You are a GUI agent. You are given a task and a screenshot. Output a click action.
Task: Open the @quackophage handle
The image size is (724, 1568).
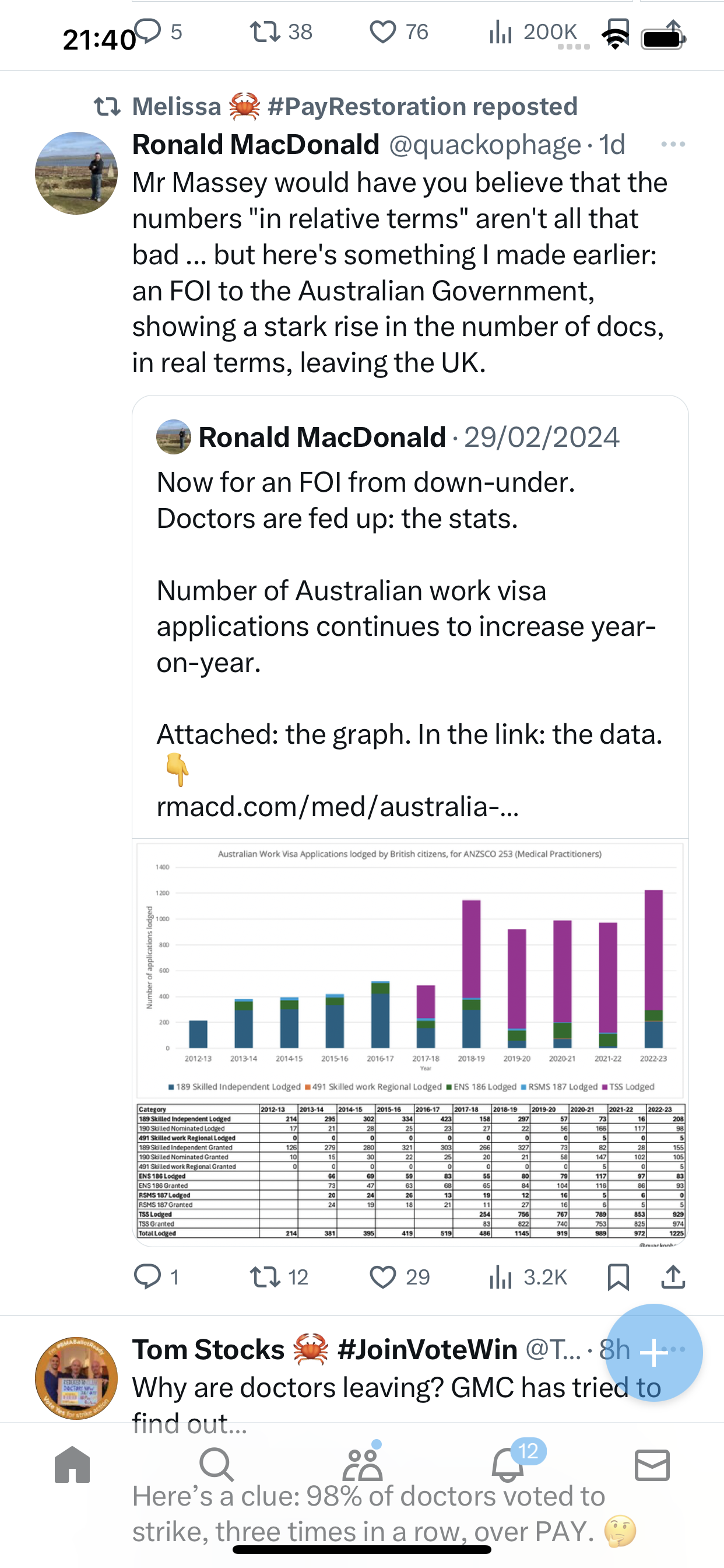point(484,145)
